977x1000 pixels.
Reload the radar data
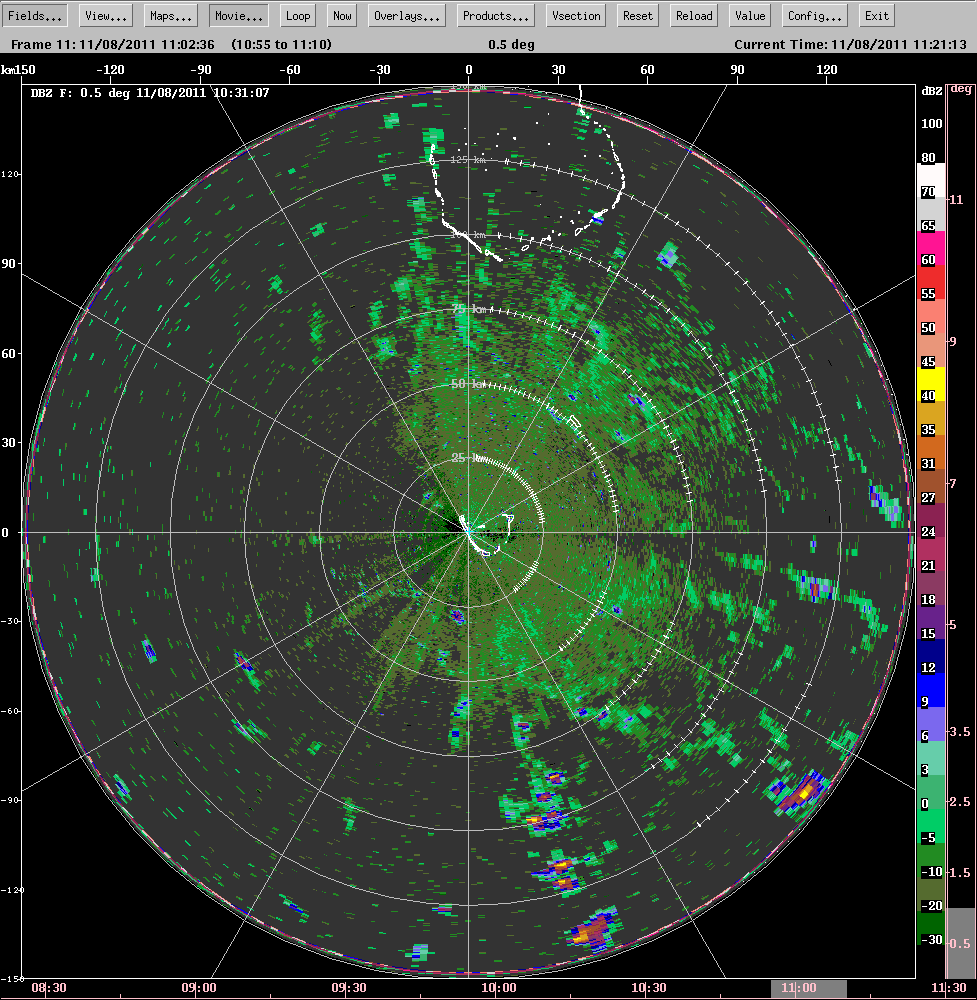click(x=694, y=16)
